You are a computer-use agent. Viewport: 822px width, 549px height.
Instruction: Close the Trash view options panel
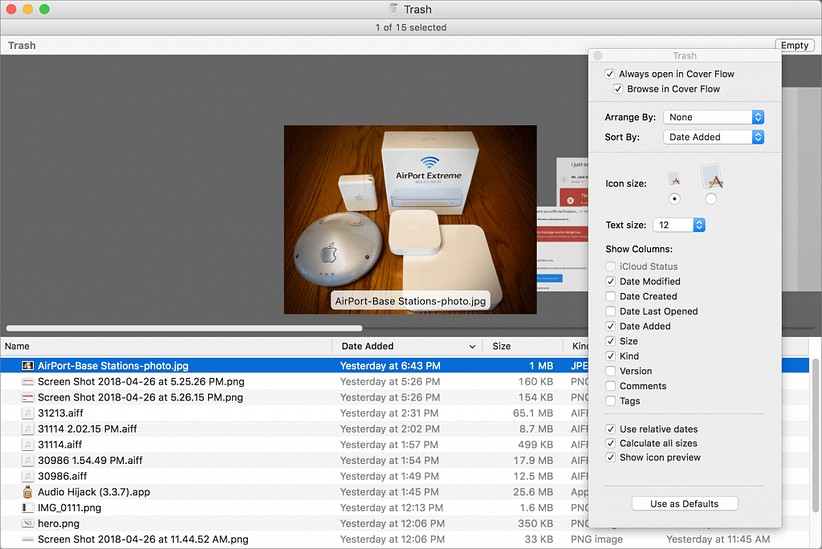pos(598,56)
